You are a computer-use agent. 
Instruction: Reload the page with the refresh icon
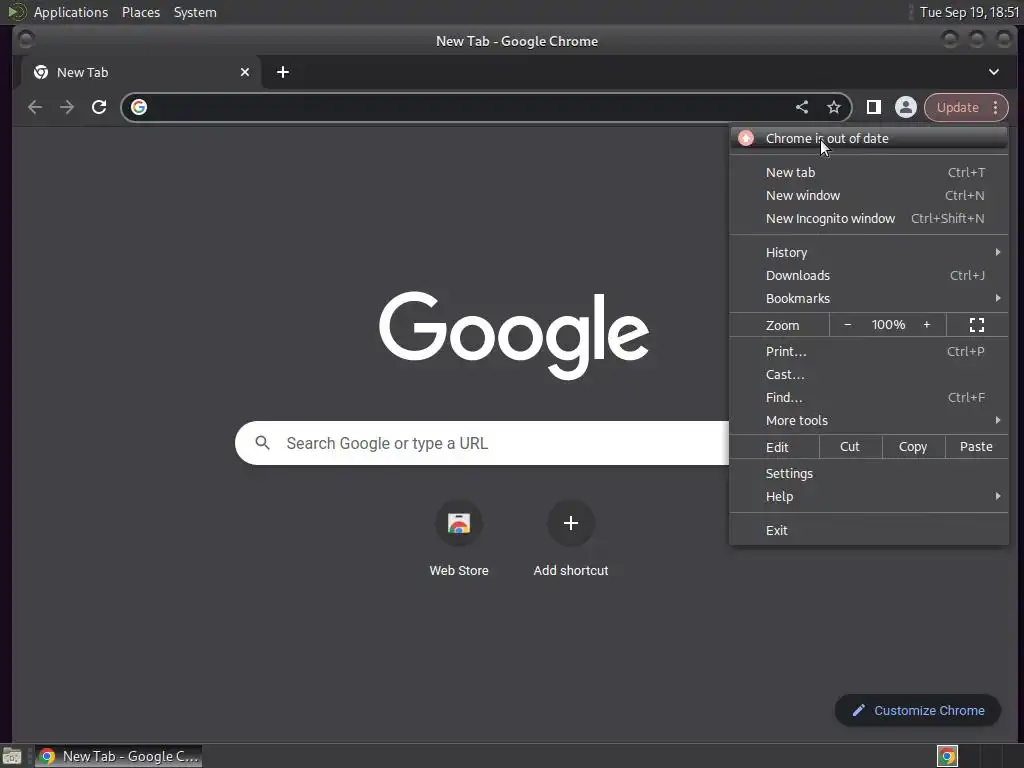tap(99, 107)
